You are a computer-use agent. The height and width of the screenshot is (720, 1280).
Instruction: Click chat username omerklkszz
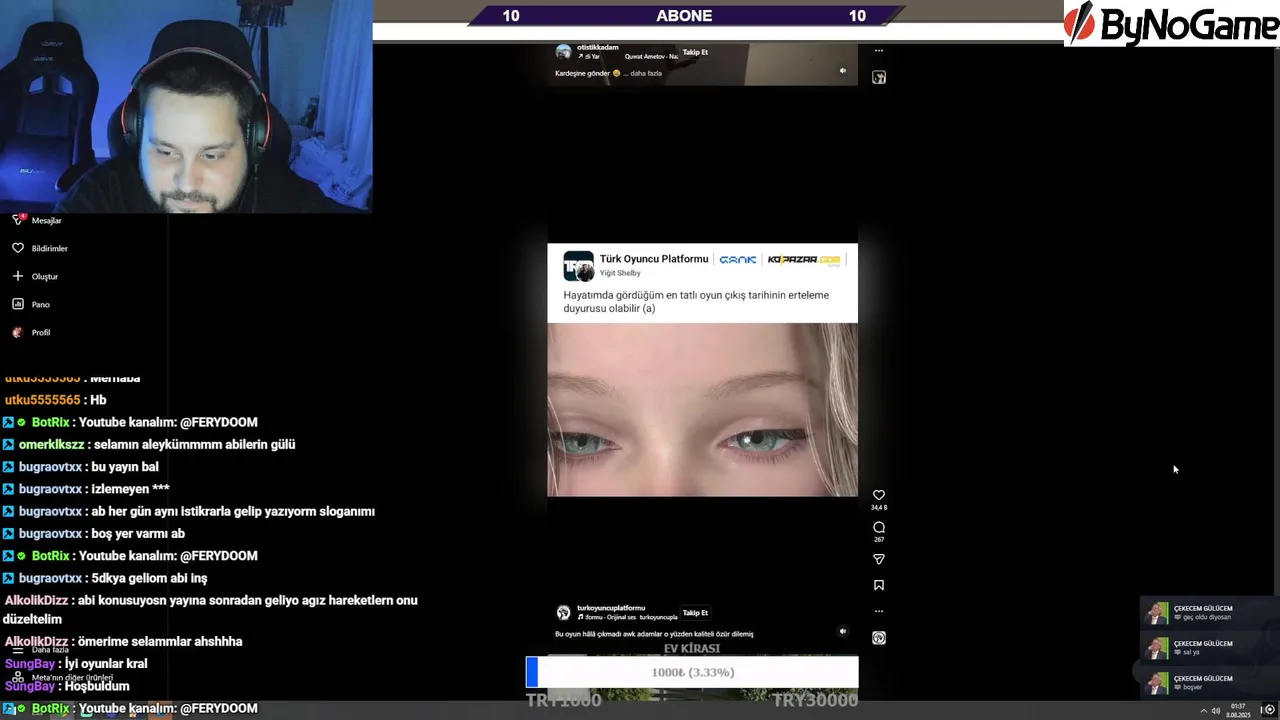click(52, 444)
